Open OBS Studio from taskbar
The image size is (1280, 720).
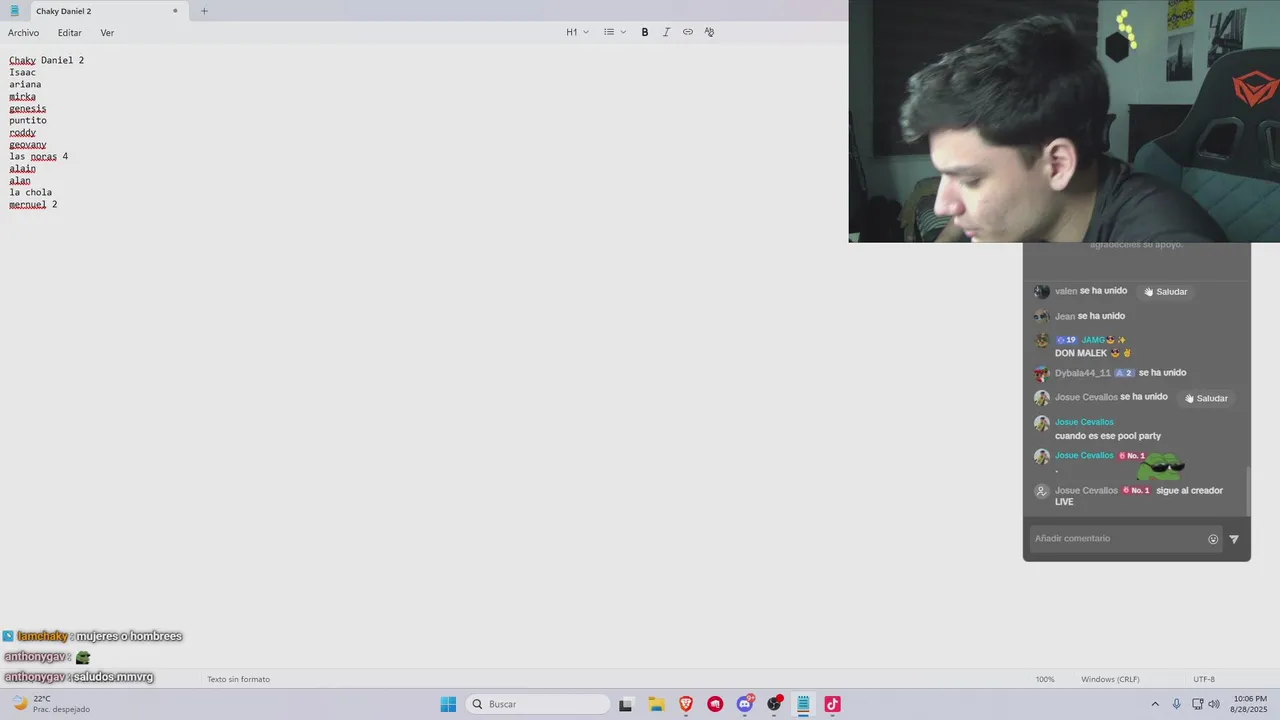pyautogui.click(x=774, y=704)
